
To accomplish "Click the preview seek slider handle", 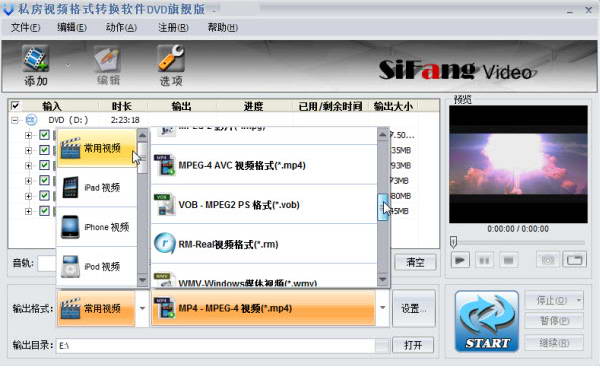I will pos(453,242).
